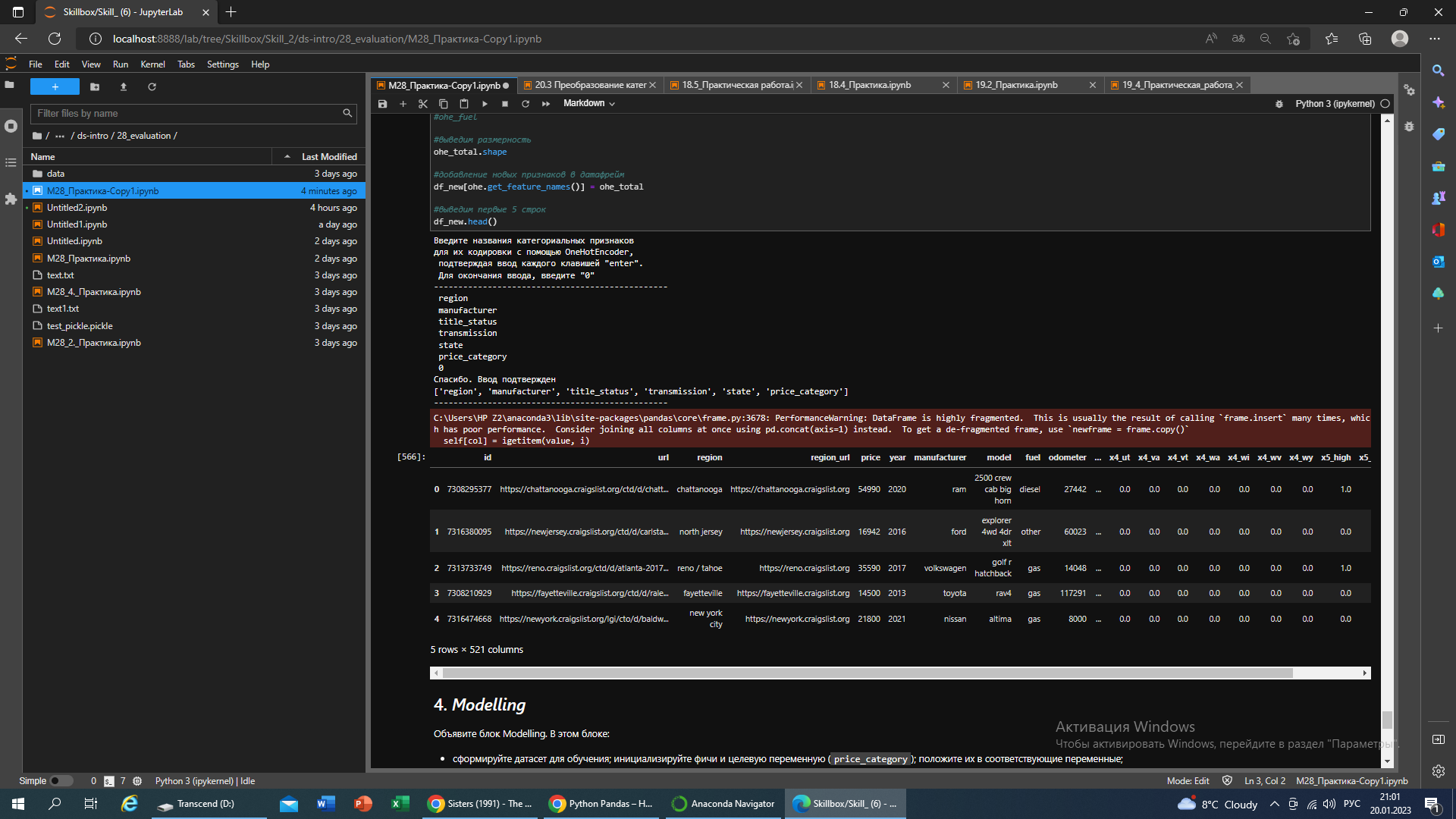Screen dimensions: 1456x819
Task: Upload files with the upload icon
Action: point(124,86)
